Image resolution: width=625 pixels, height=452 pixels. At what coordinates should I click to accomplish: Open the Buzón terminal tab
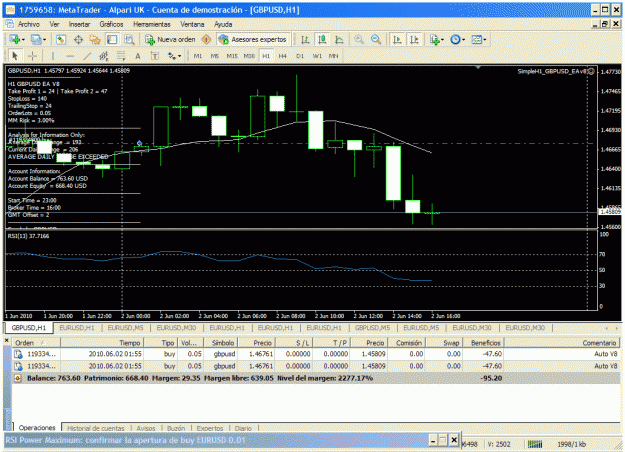(176, 428)
